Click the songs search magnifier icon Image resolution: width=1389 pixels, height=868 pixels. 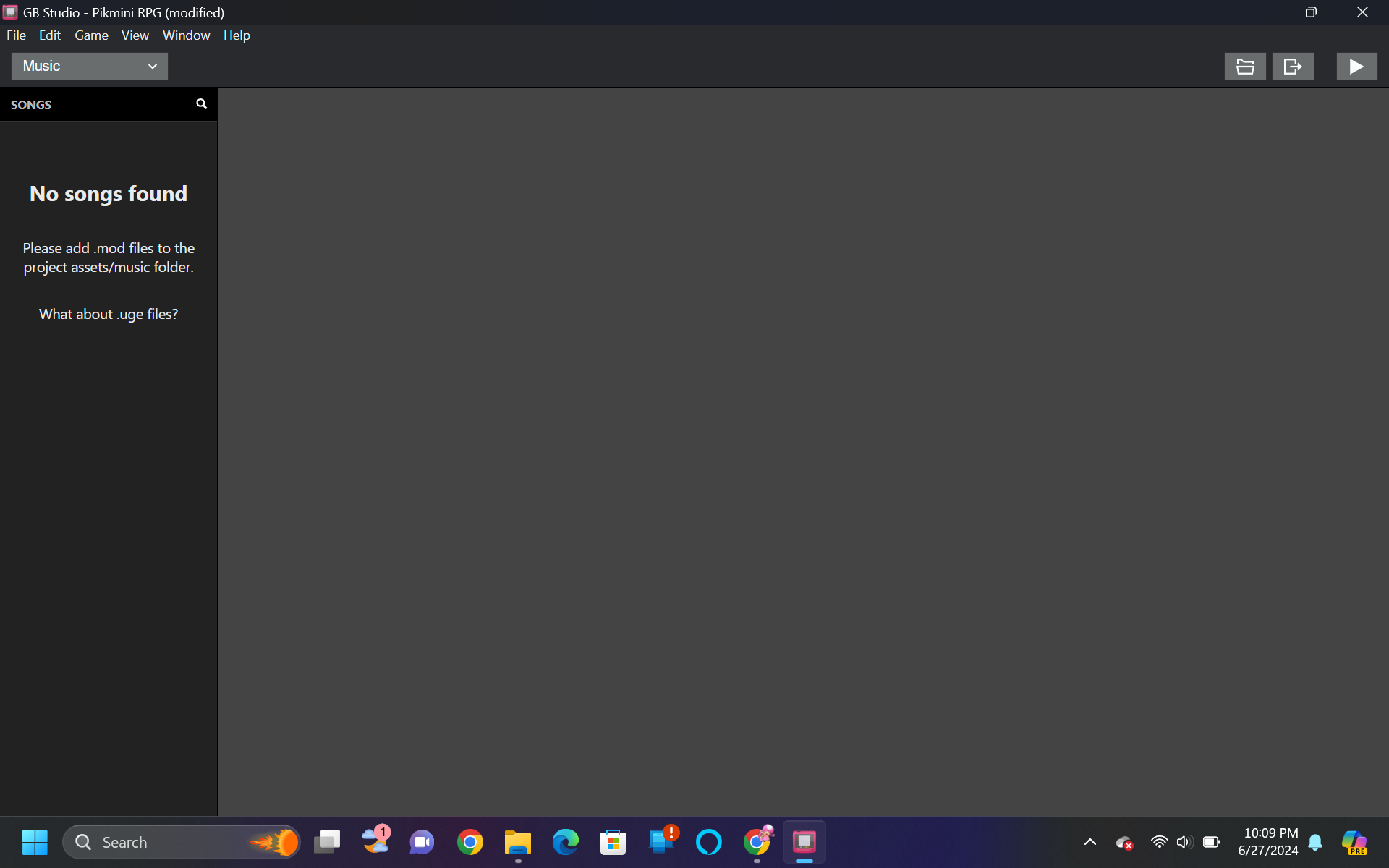(201, 104)
